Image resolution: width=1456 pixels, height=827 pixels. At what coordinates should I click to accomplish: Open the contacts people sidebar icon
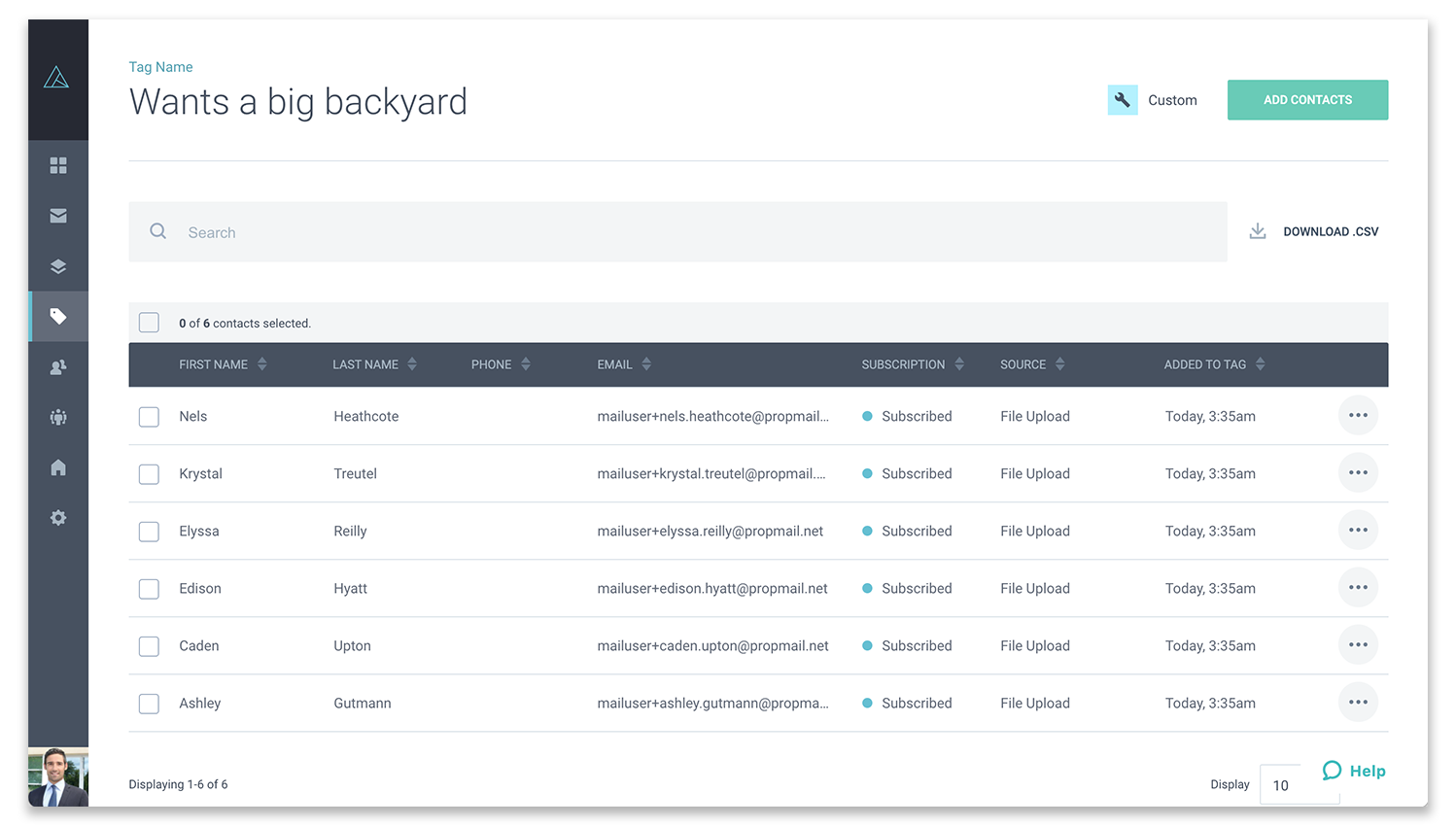click(58, 367)
